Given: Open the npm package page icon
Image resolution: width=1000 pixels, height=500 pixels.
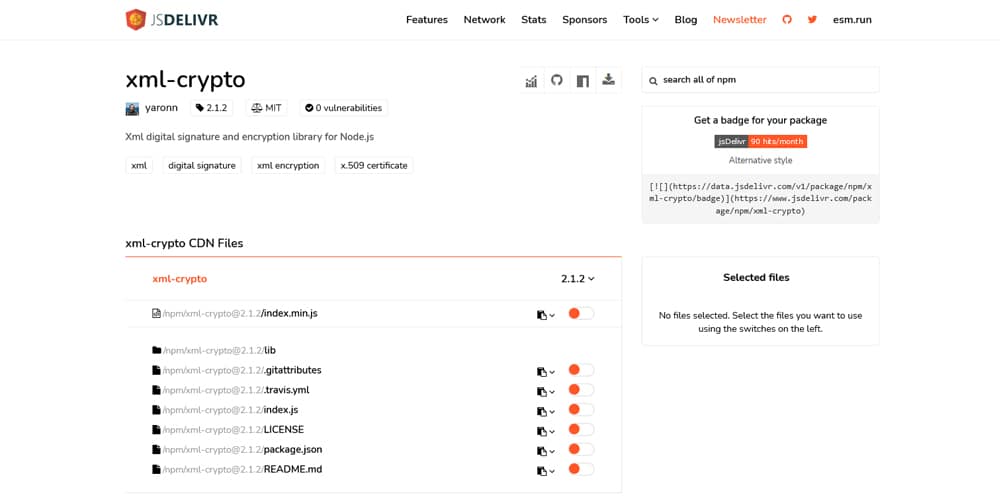Looking at the screenshot, I should point(582,80).
